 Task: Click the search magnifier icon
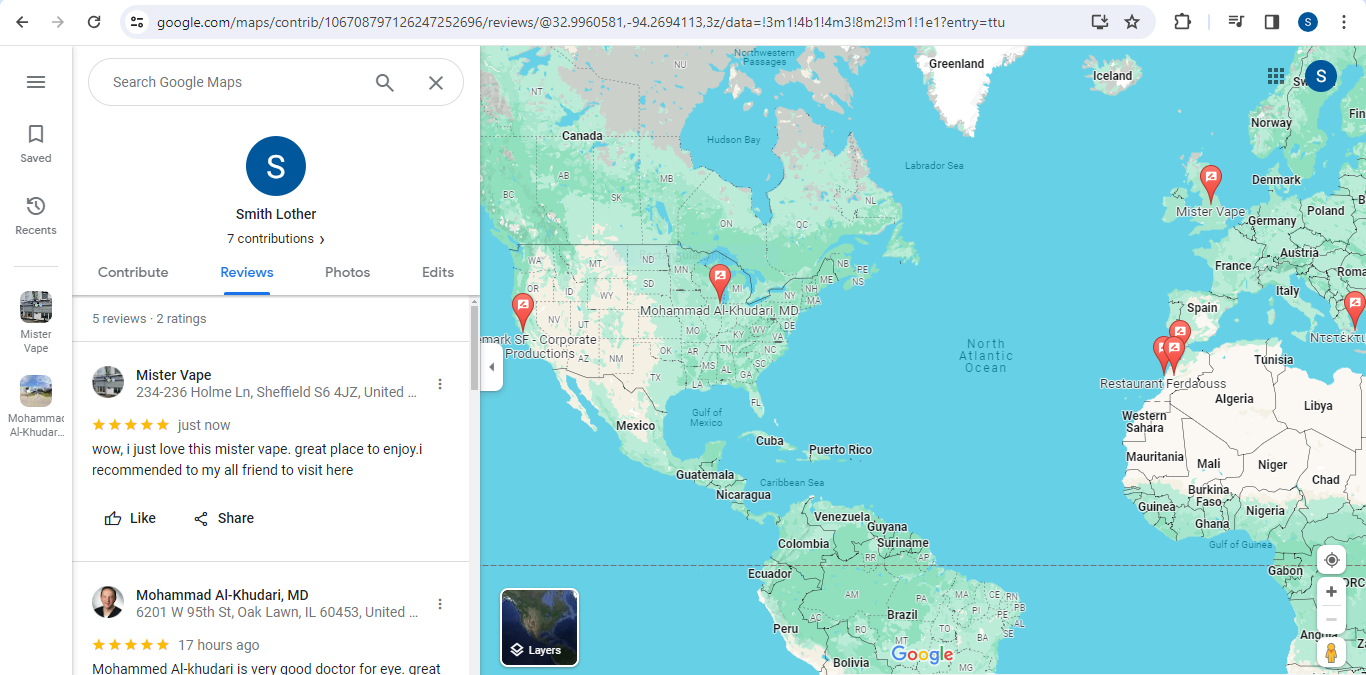[x=385, y=83]
